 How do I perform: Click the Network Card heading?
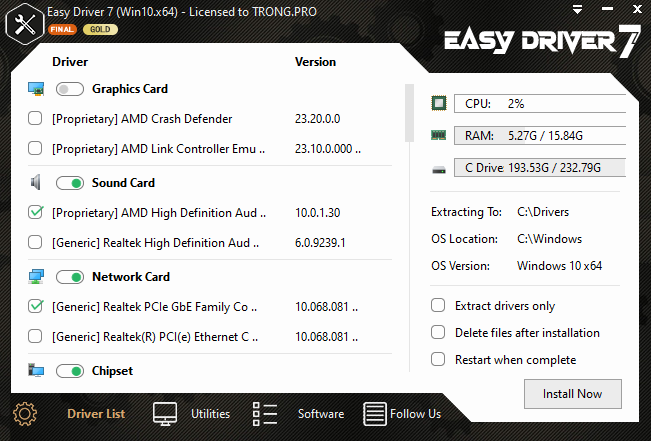pyautogui.click(x=131, y=277)
